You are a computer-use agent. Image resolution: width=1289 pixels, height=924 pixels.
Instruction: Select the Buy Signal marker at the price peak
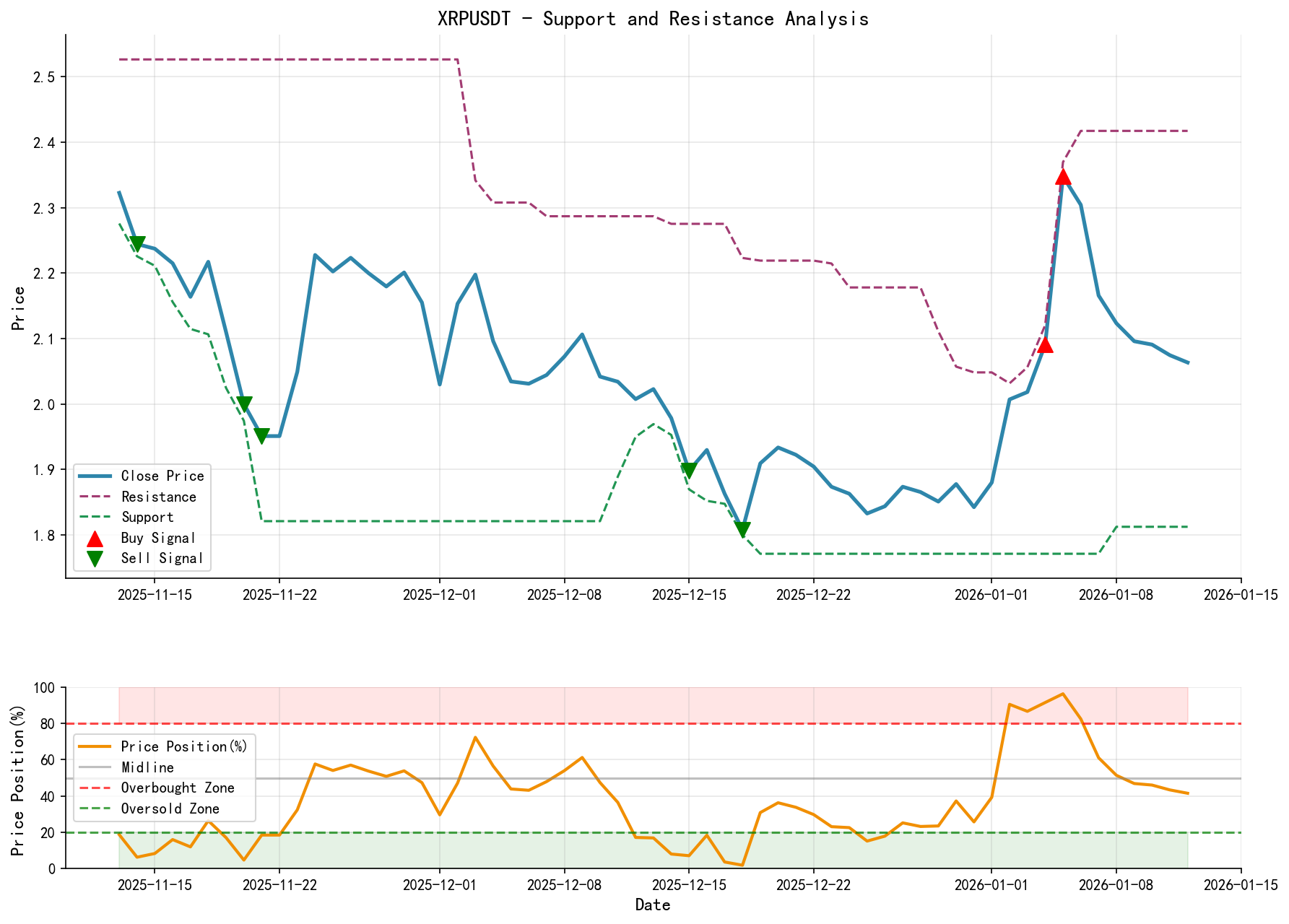[1063, 176]
